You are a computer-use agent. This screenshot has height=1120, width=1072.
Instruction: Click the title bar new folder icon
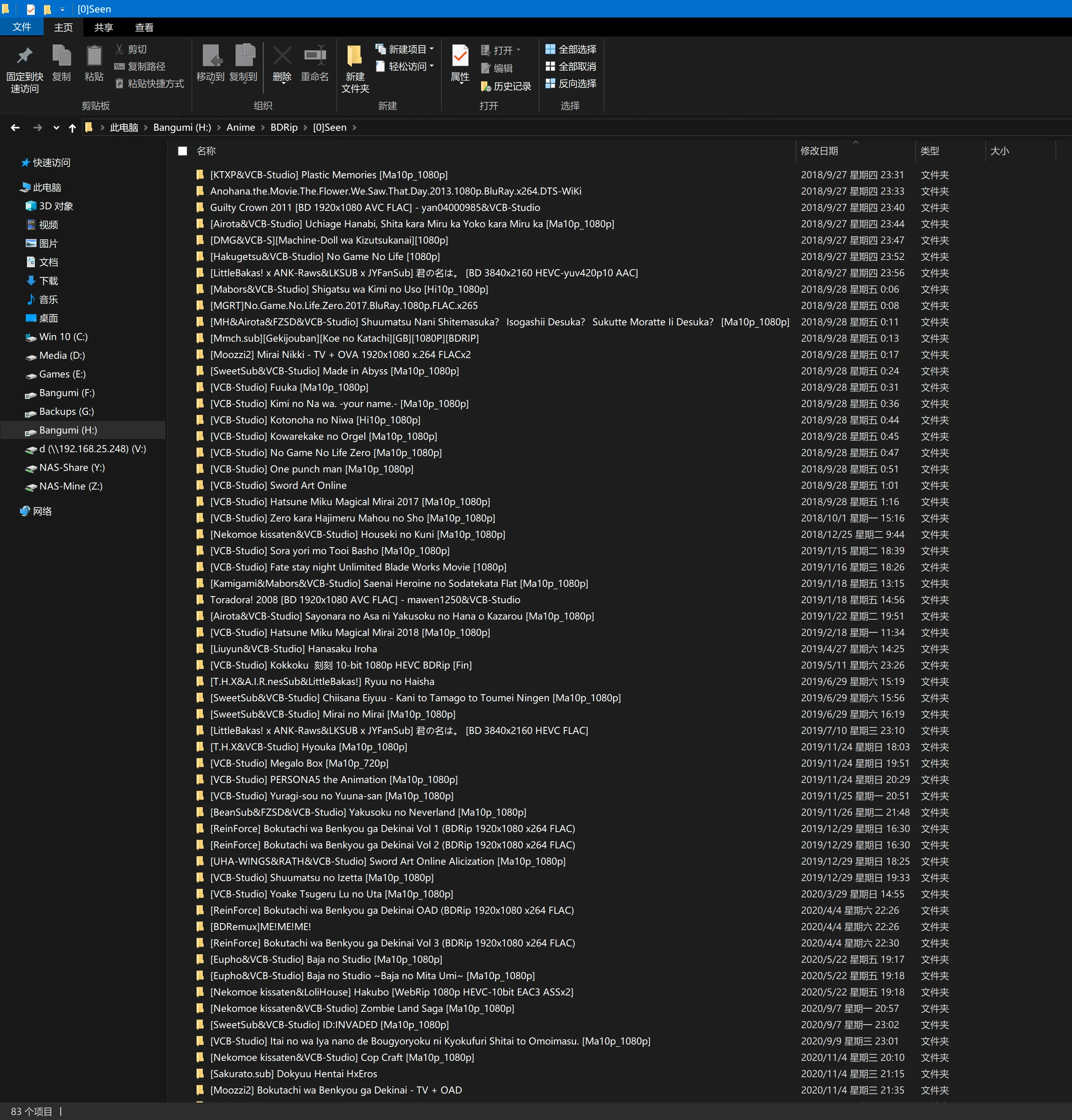[47, 9]
